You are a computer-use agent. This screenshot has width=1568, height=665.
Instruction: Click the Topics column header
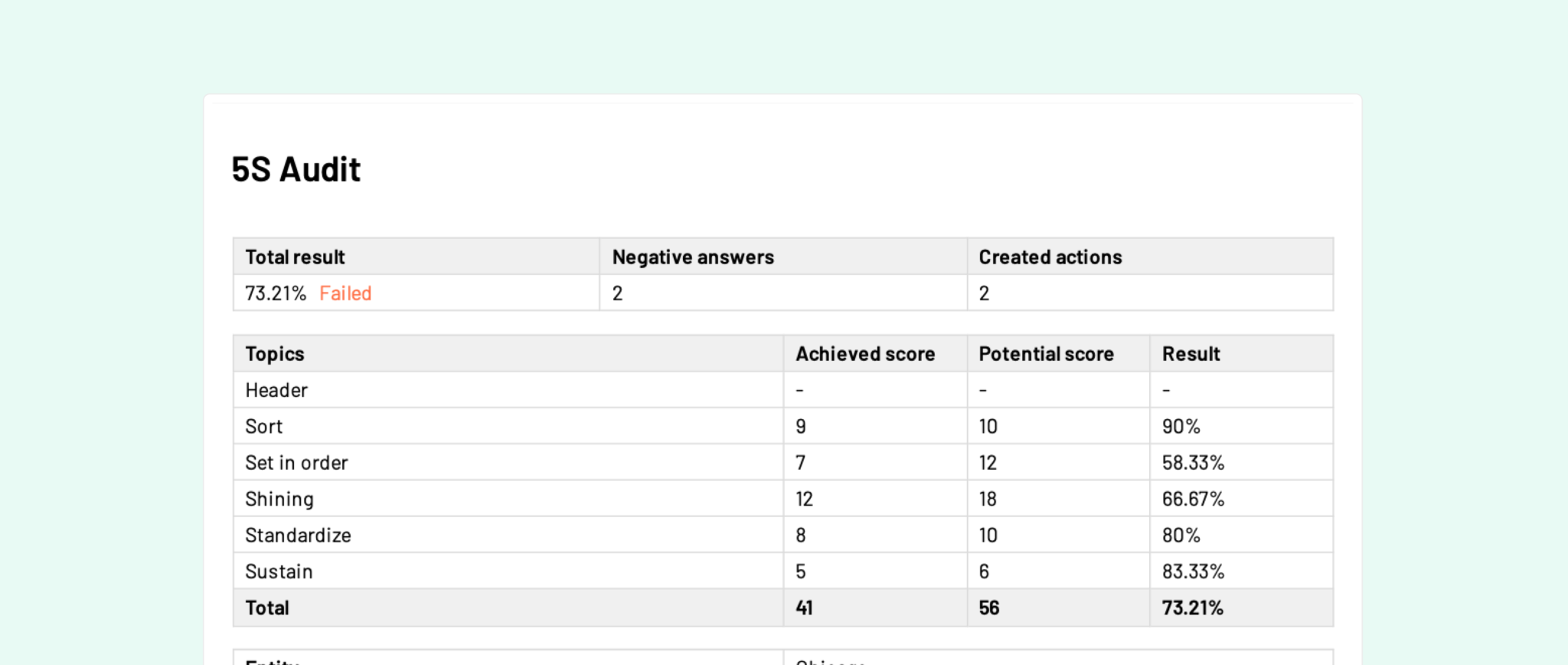click(274, 354)
